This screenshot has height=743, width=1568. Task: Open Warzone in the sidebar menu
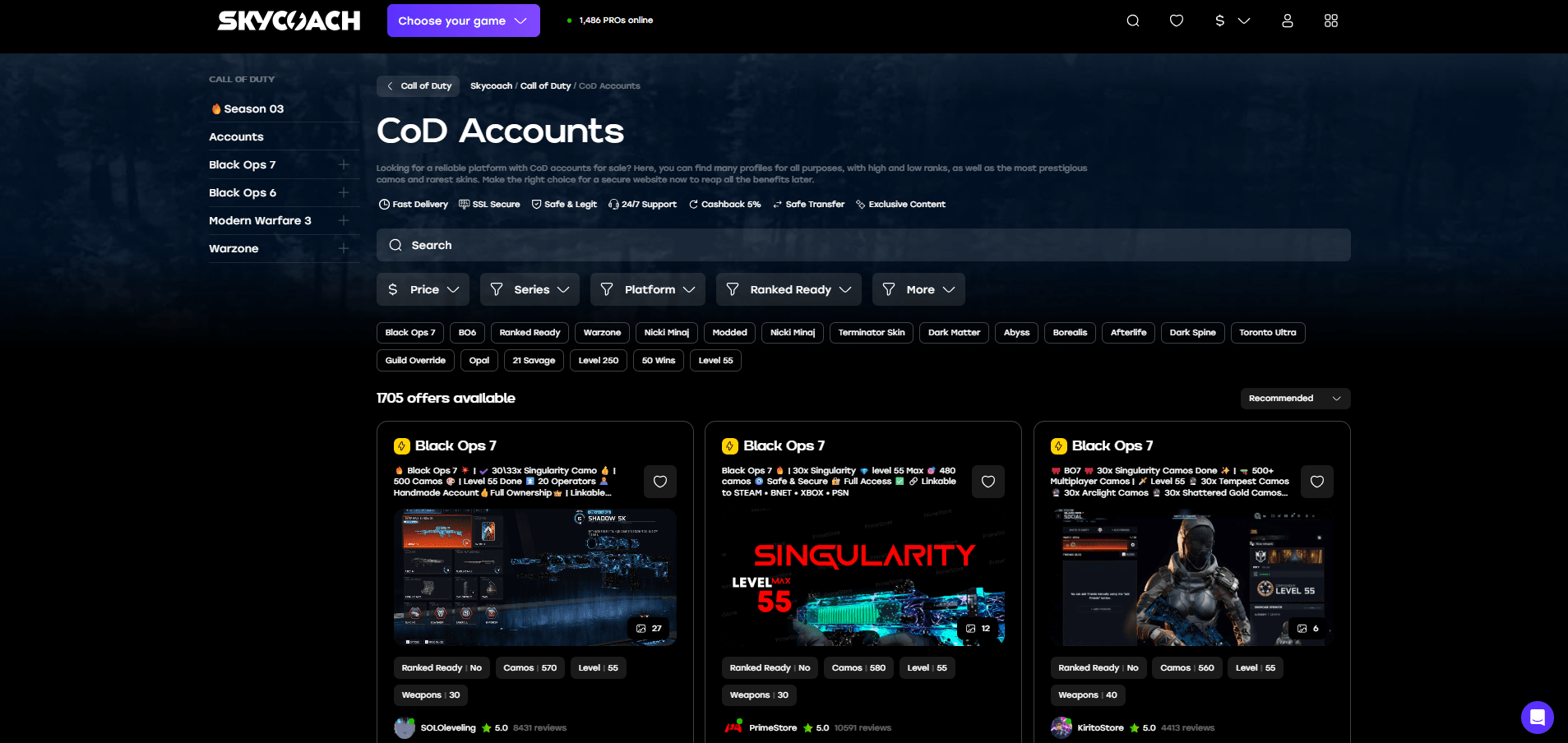(x=234, y=248)
